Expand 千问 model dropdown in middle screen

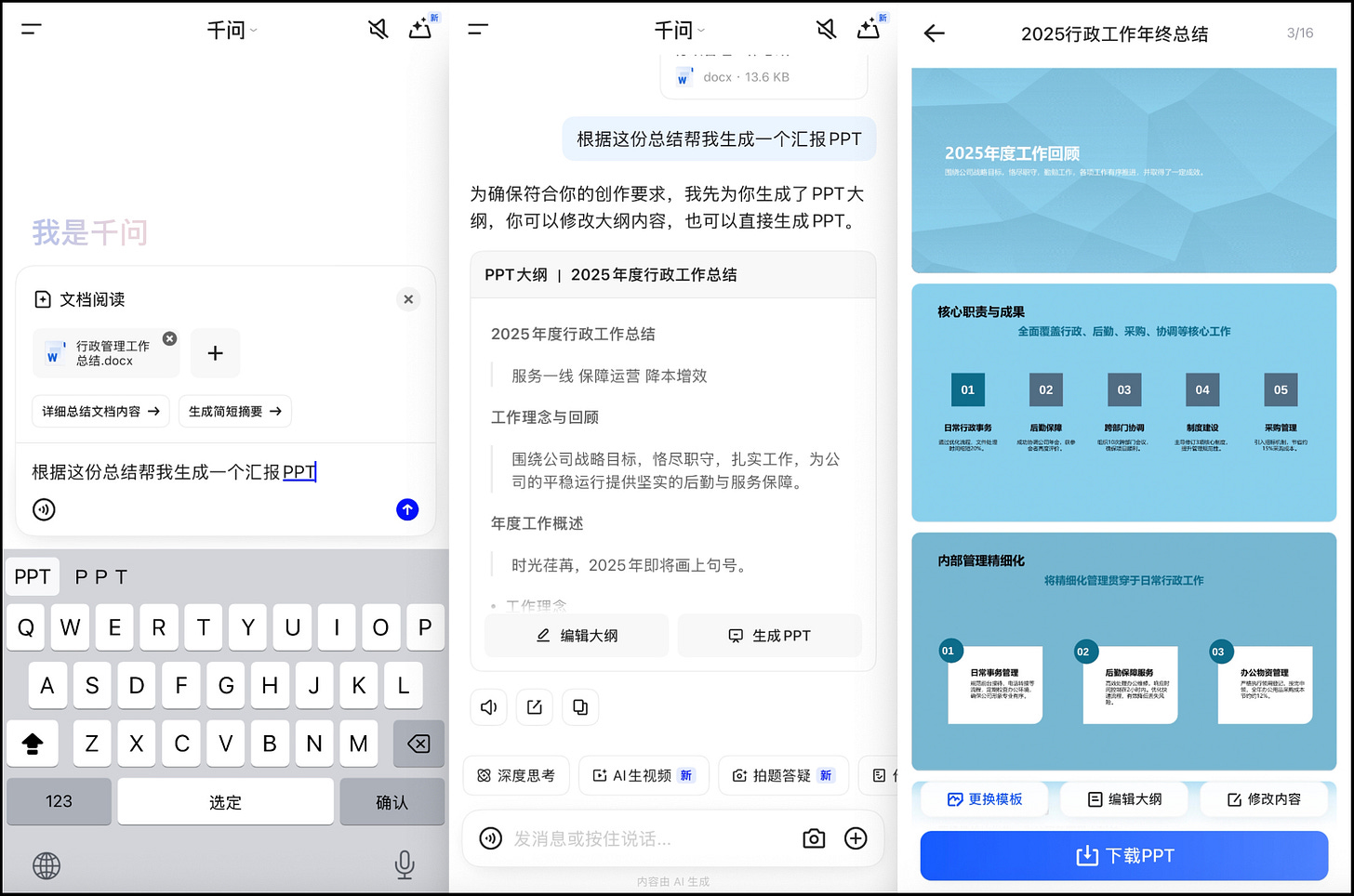(680, 31)
